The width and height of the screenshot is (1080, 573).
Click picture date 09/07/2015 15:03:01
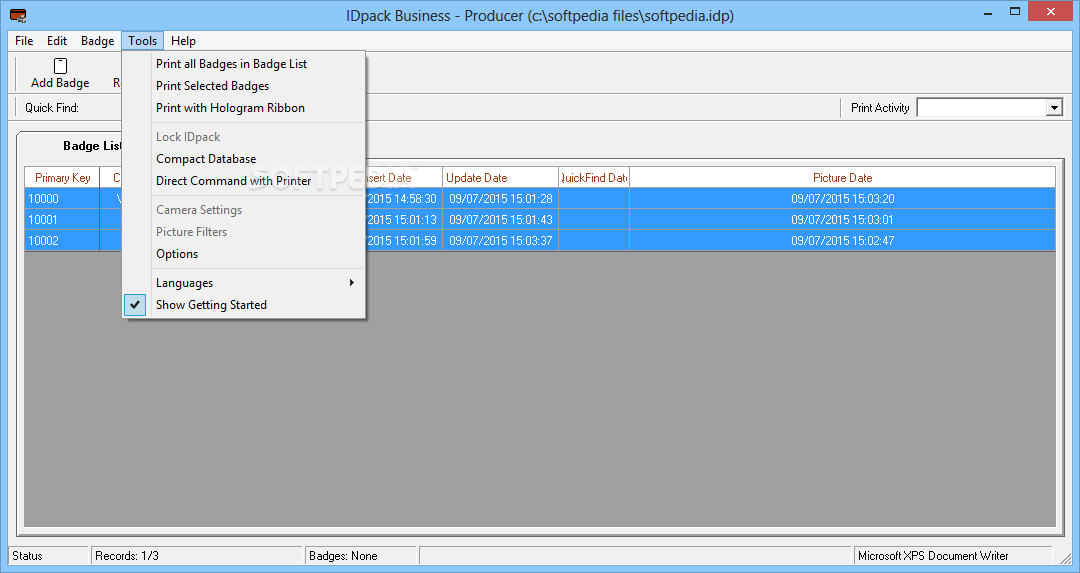pos(842,220)
